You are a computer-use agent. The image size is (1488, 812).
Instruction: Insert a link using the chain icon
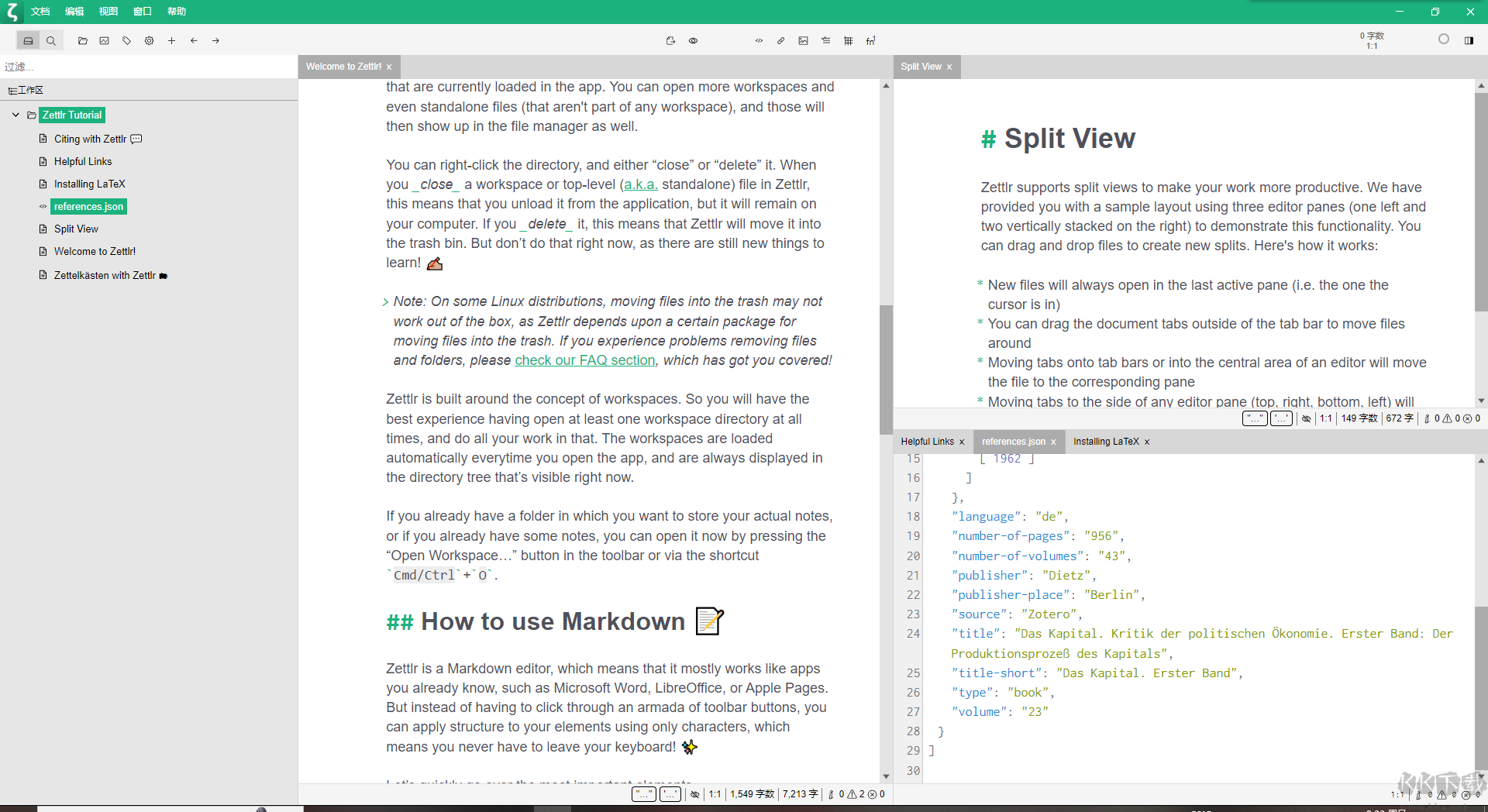tap(780, 41)
